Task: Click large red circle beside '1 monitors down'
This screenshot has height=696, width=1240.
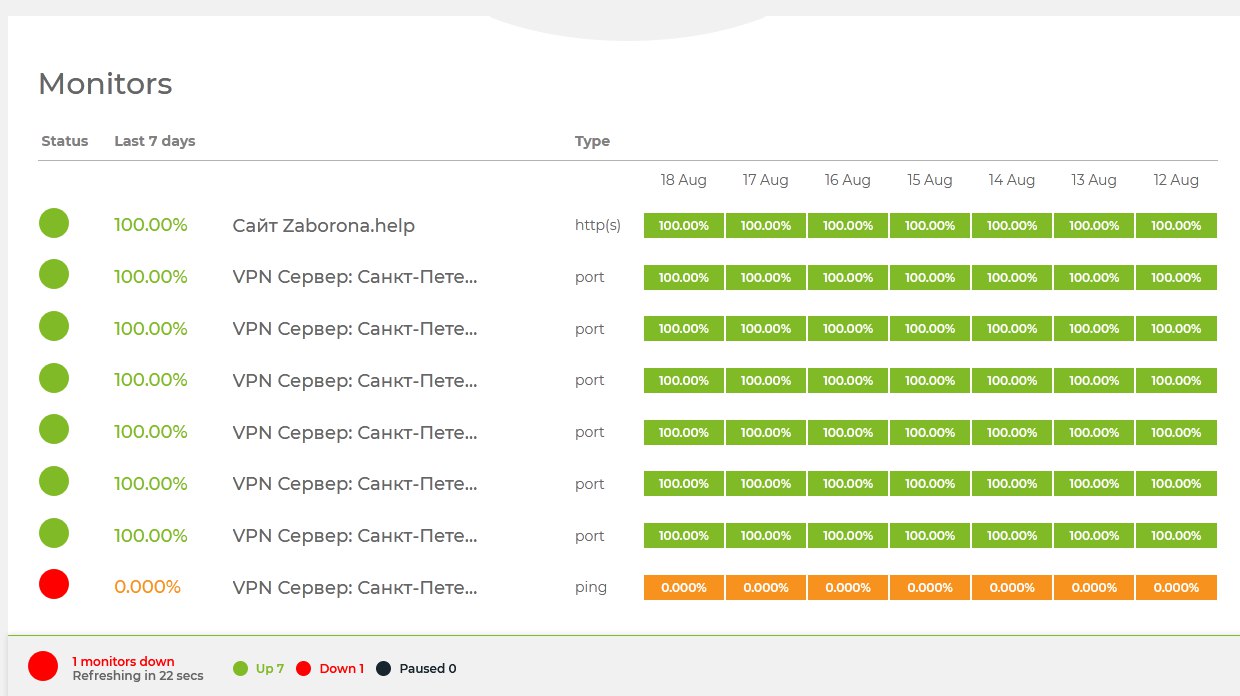Action: pyautogui.click(x=43, y=666)
